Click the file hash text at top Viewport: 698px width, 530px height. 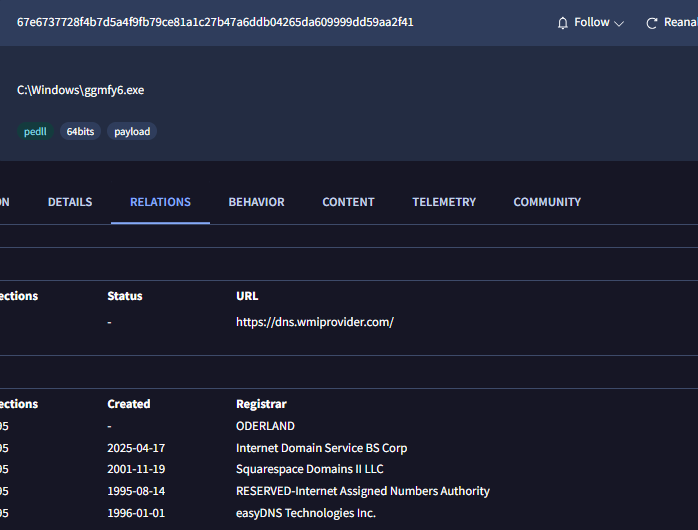[x=215, y=22]
